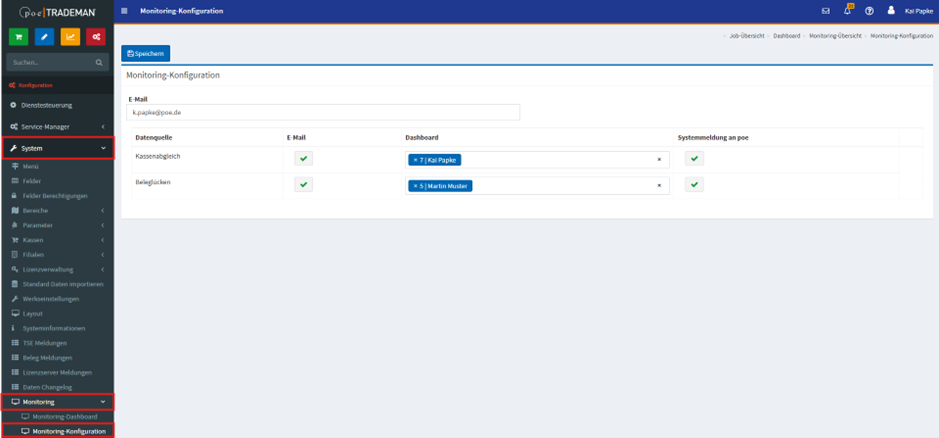Click the blue pencil edit icon button
939x438 pixels.
[44, 37]
